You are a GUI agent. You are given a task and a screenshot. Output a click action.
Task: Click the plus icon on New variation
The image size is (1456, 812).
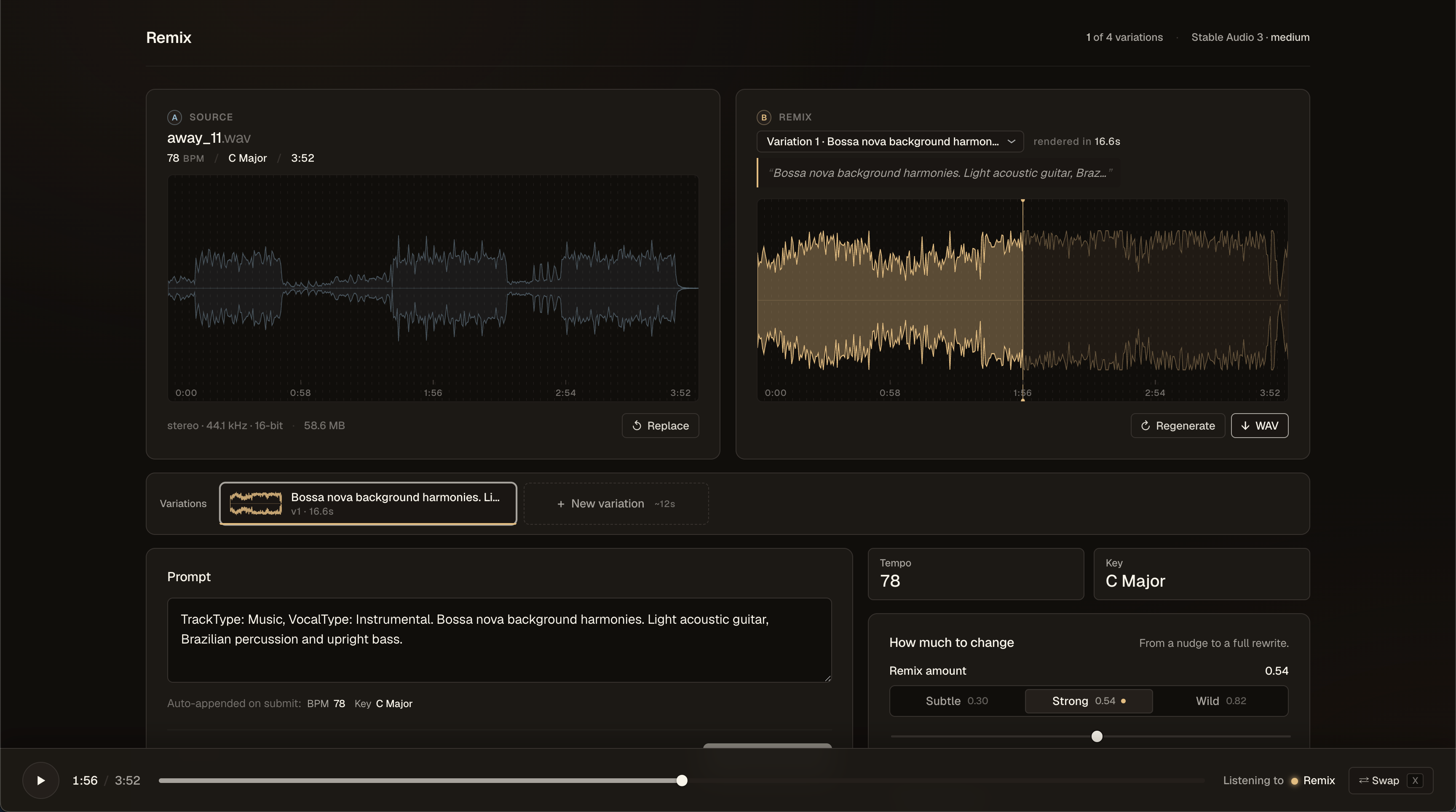[561, 503]
